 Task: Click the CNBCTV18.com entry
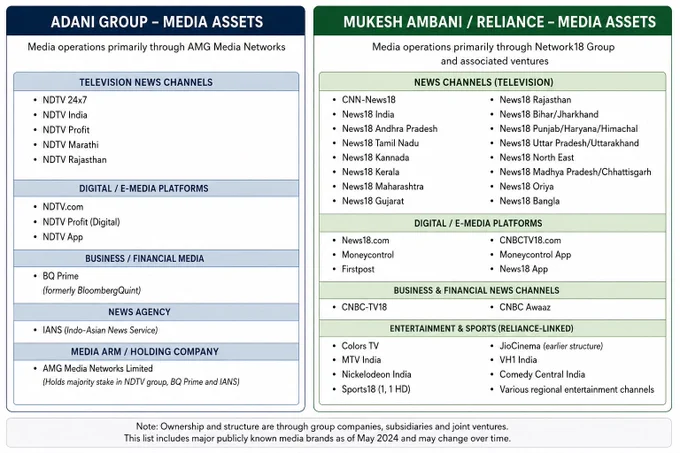[x=530, y=241]
